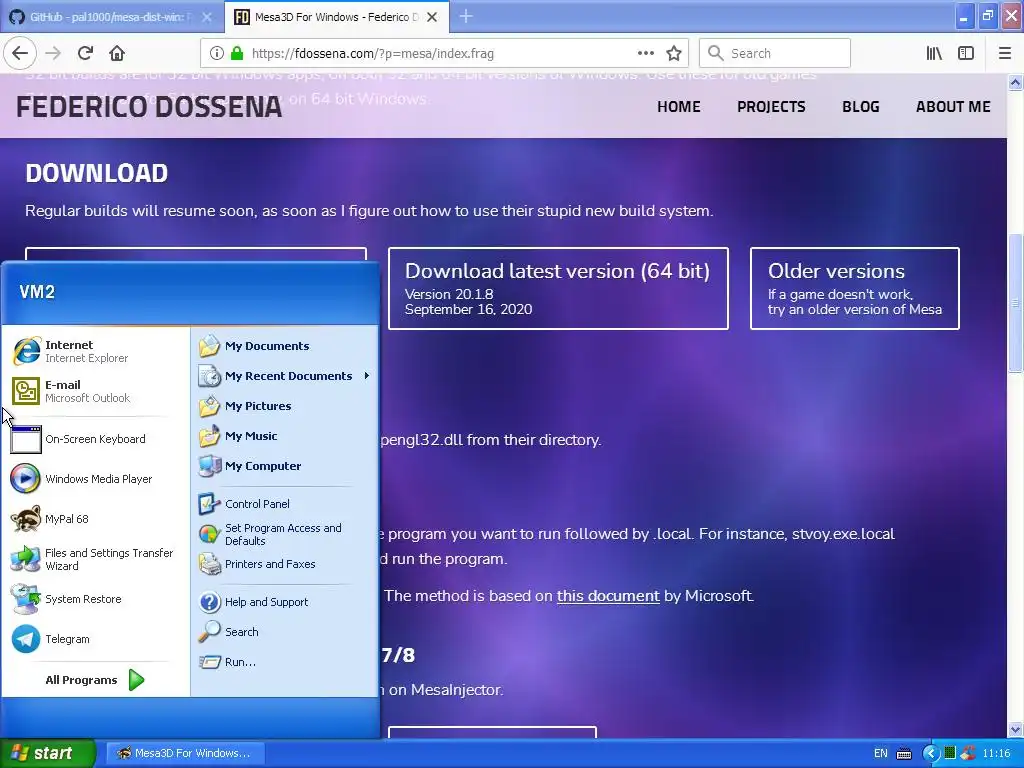Toggle the browser sidebar

tap(966, 54)
